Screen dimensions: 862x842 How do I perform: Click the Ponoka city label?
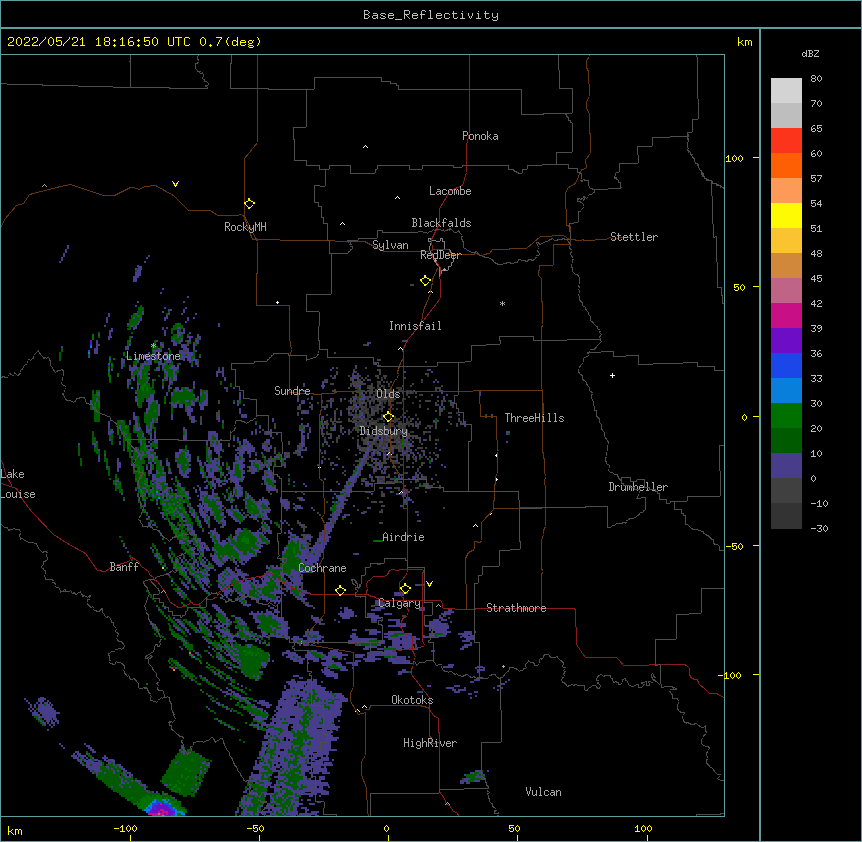pos(480,136)
